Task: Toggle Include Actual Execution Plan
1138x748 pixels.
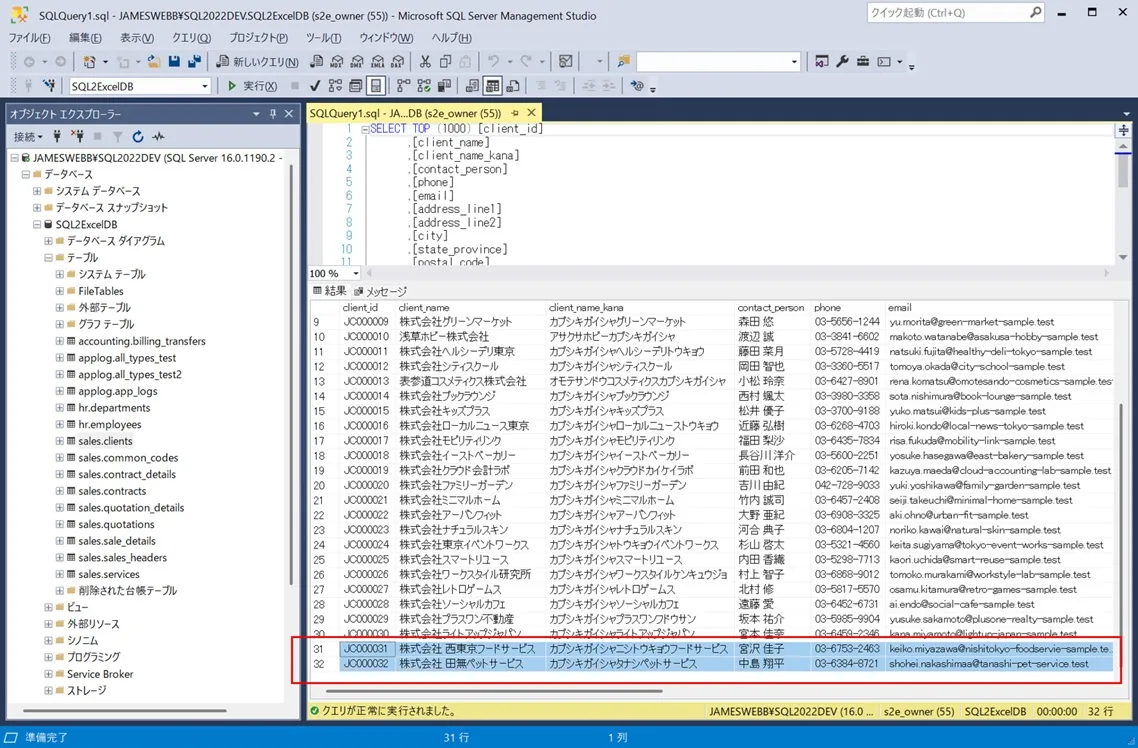Action: point(404,86)
